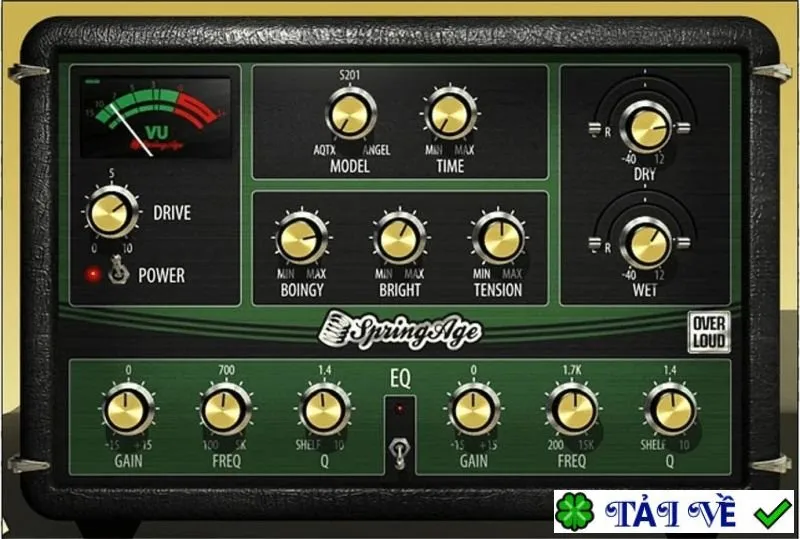The height and width of the screenshot is (539, 800).
Task: Click the SpringAge logo
Action: click(x=399, y=331)
